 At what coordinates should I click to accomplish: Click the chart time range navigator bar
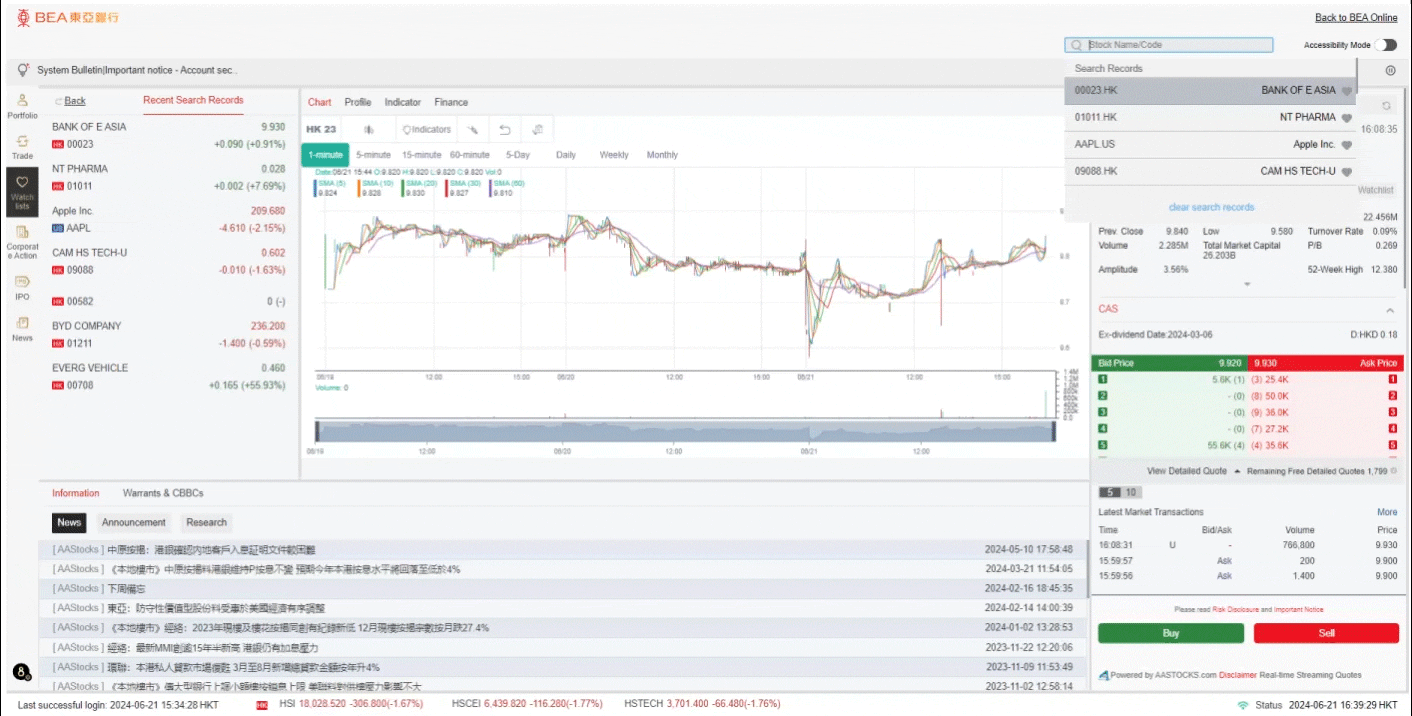tap(686, 431)
